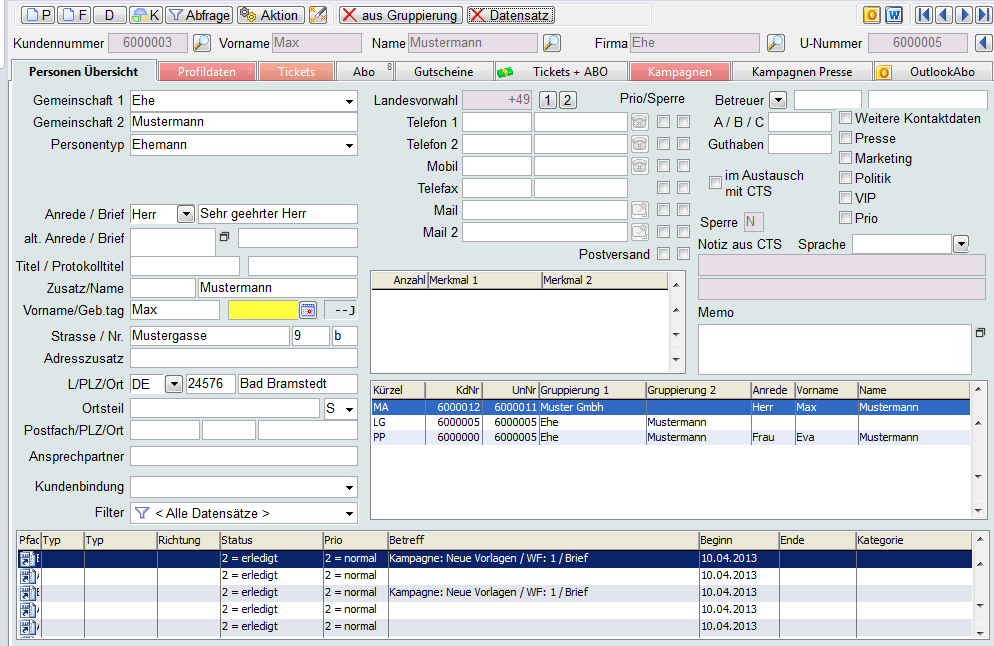Viewport: 994px width, 646px height.
Task: Tick the Prio checkbox below VIP
Action: [845, 218]
